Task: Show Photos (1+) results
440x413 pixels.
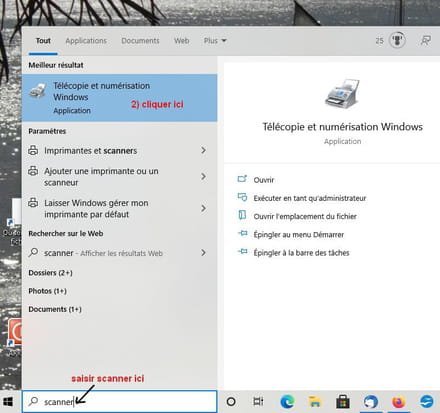Action: pyautogui.click(x=47, y=291)
